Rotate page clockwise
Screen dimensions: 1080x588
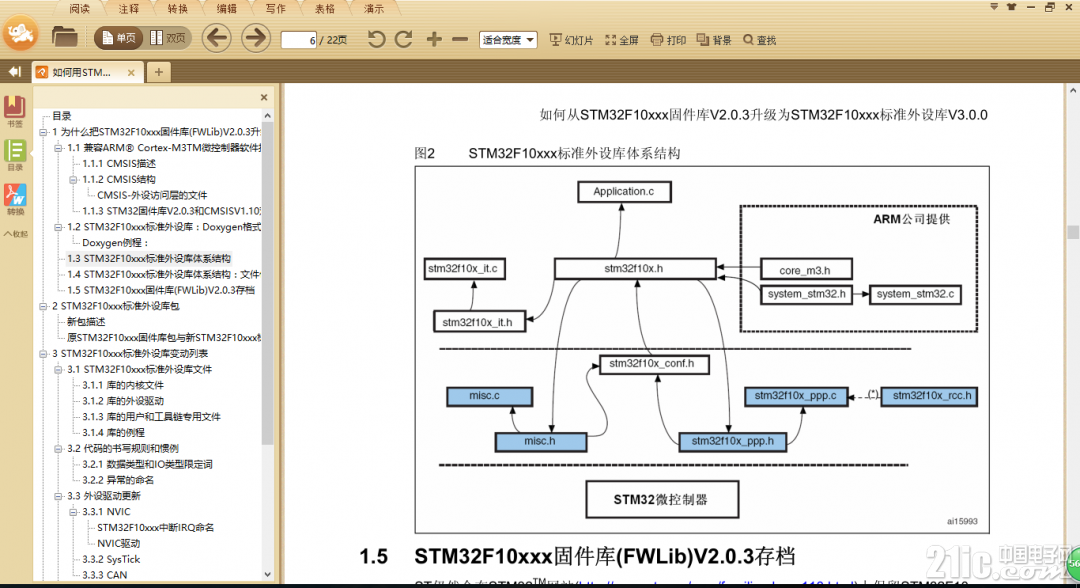click(404, 39)
